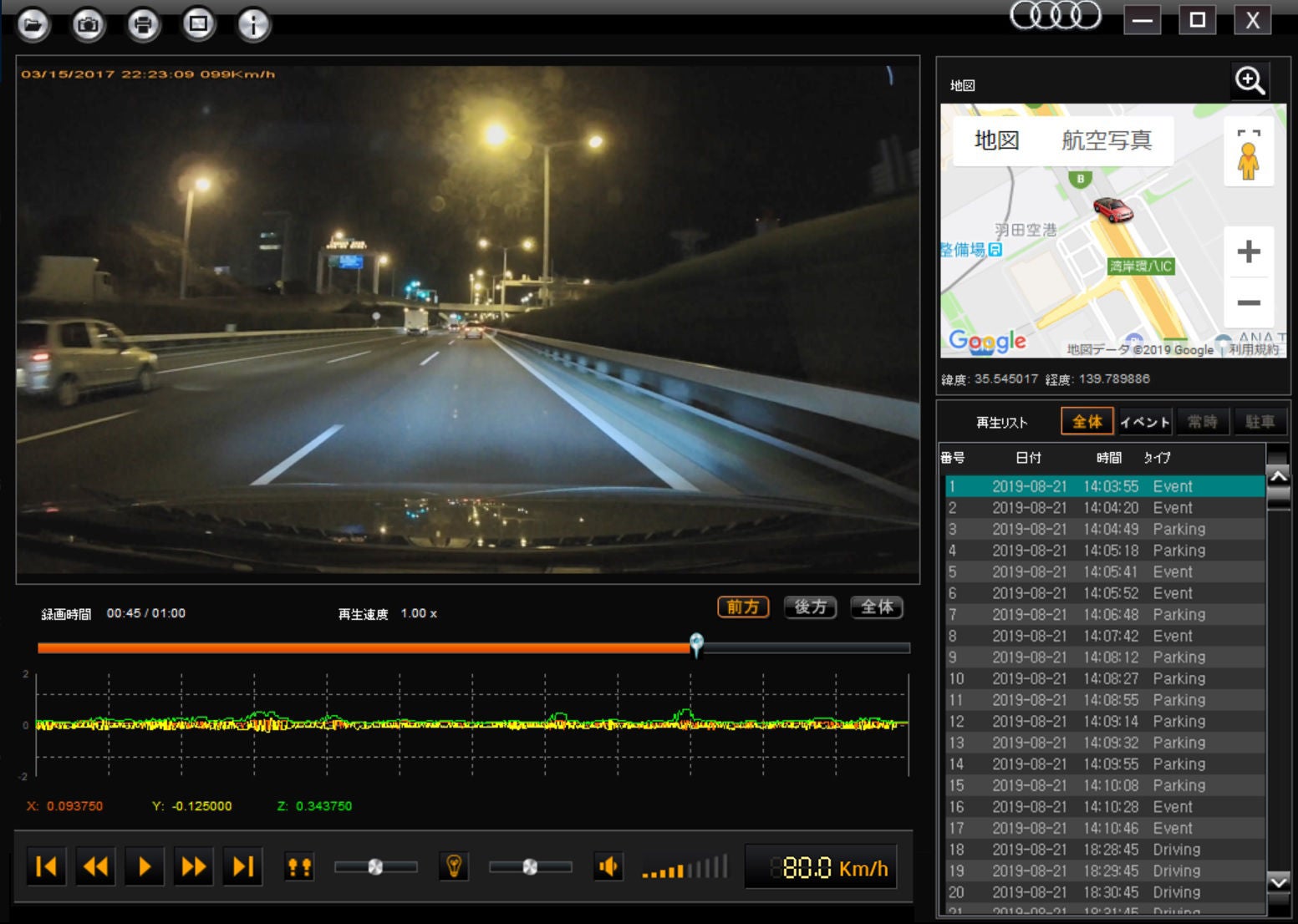Skip to the previous file

click(x=47, y=866)
